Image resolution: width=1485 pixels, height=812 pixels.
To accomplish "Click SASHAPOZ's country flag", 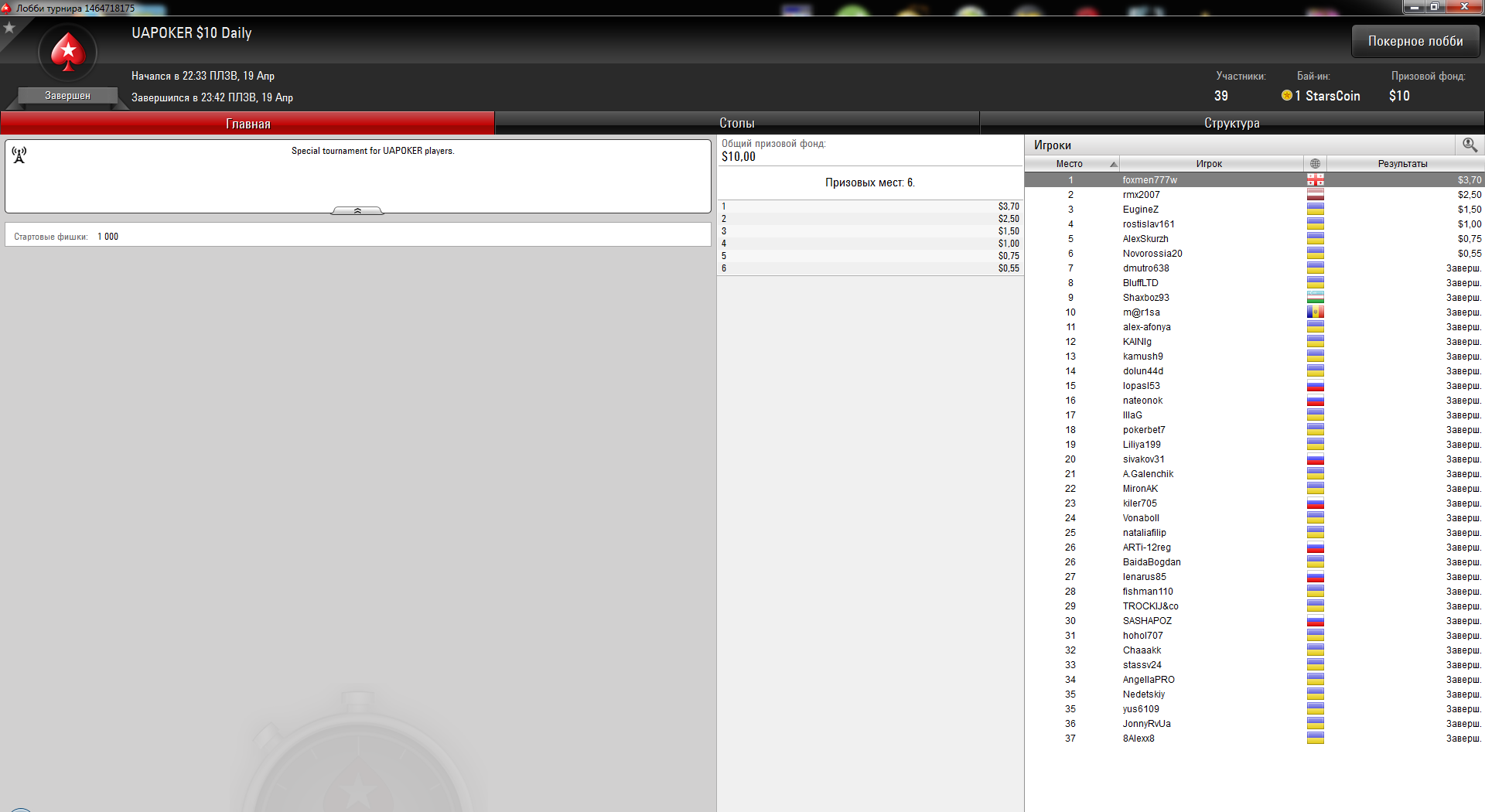I will point(1315,620).
